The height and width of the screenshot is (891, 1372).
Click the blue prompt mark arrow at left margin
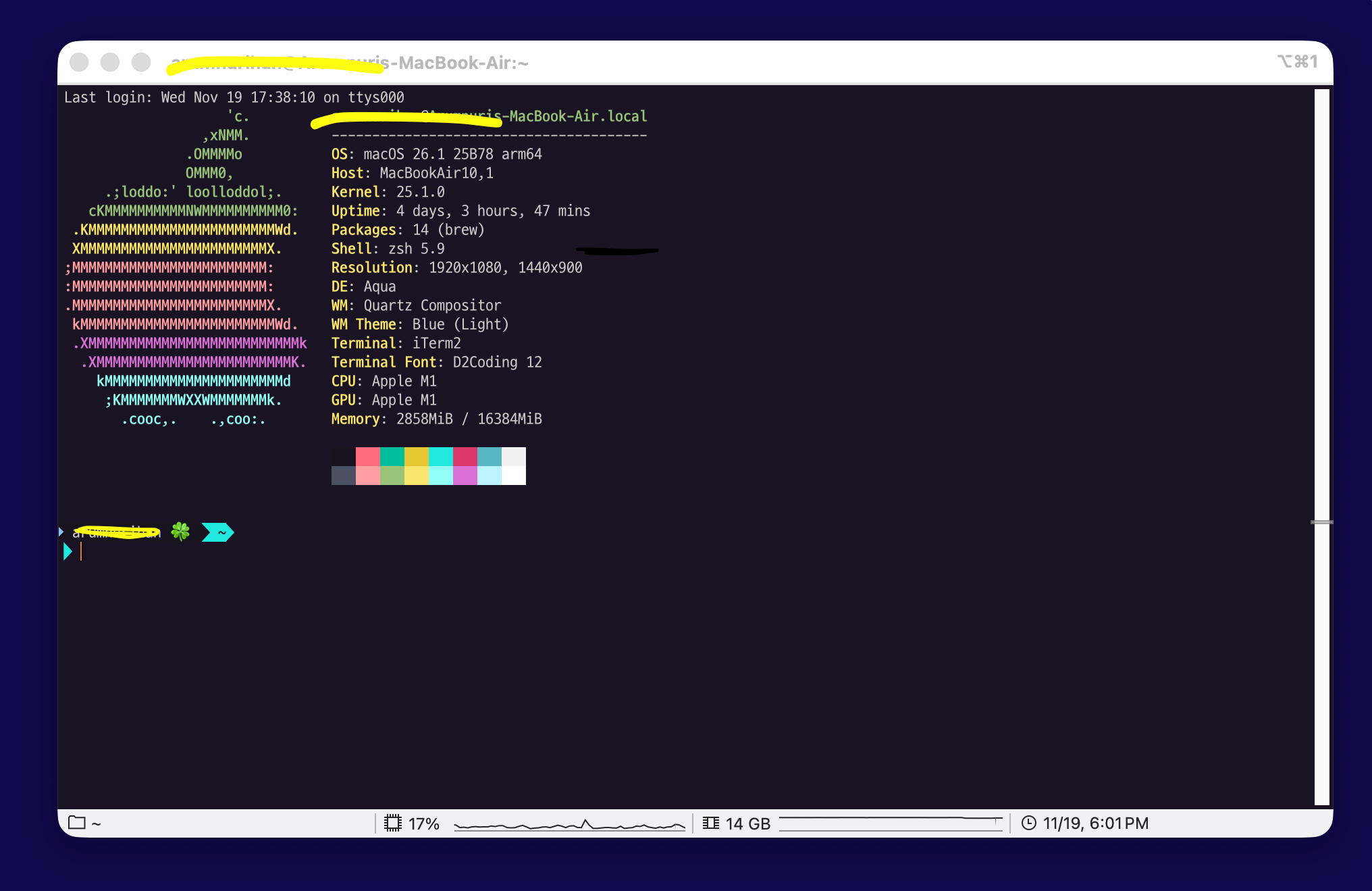(61, 532)
